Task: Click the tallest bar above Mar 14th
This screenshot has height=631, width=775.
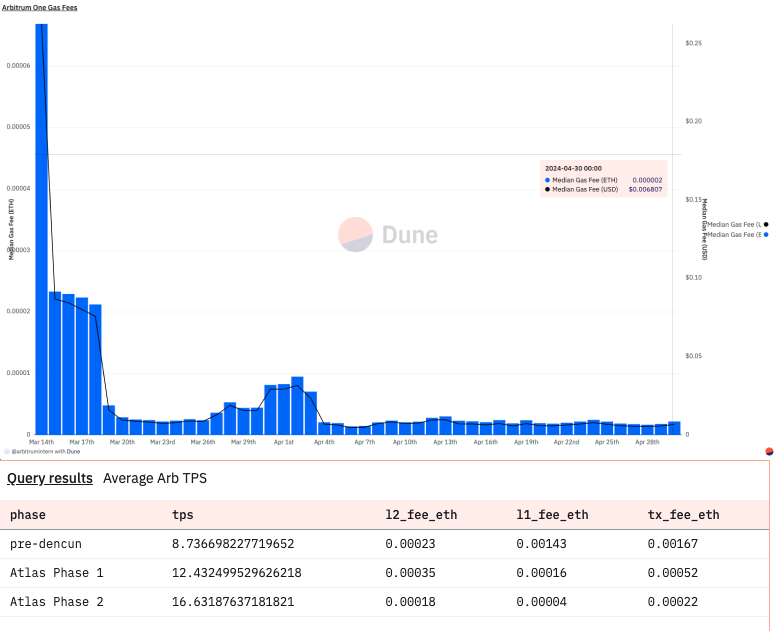Action: click(42, 229)
